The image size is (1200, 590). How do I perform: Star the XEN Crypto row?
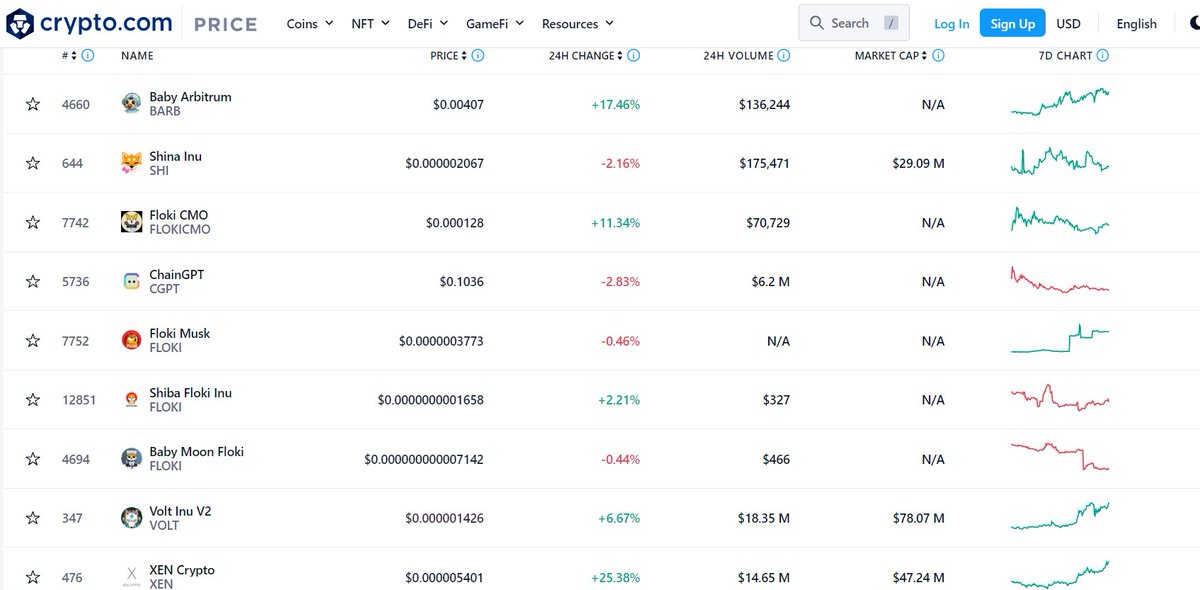33,577
